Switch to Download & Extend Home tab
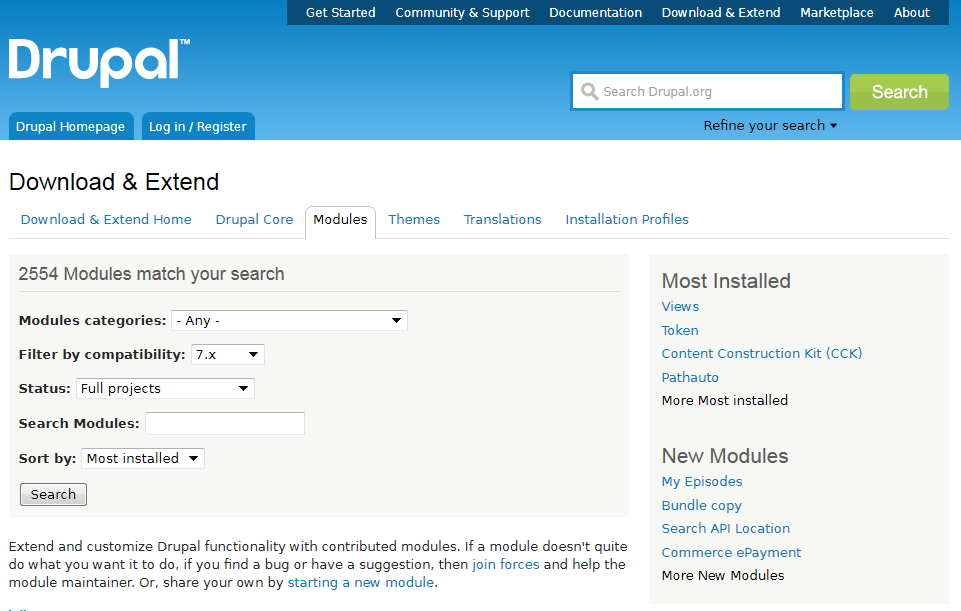This screenshot has width=961, height=611. (x=106, y=219)
